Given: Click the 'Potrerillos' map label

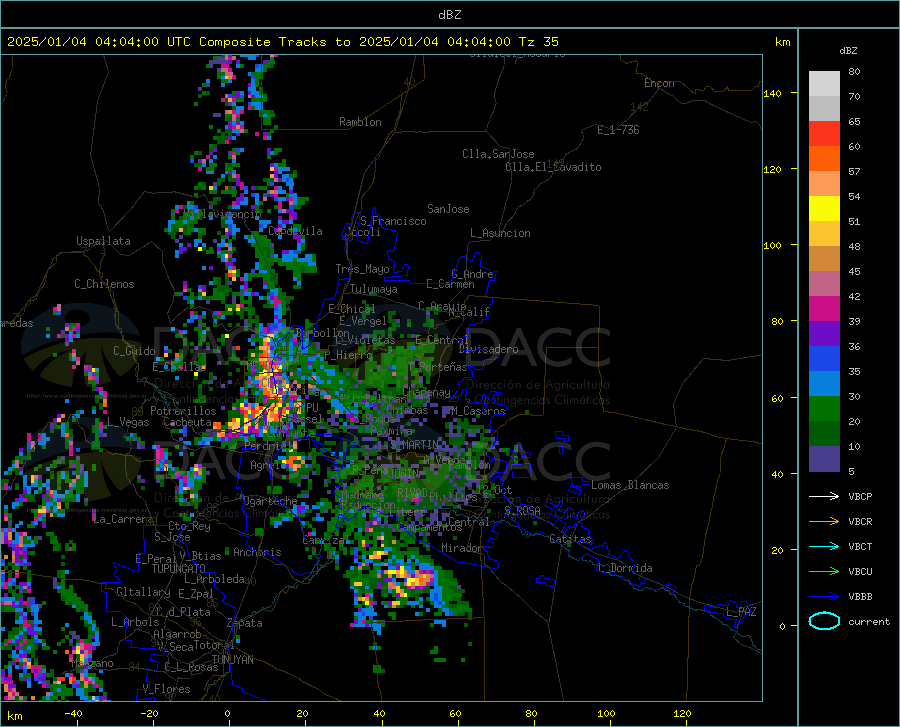Looking at the screenshot, I should tap(183, 411).
